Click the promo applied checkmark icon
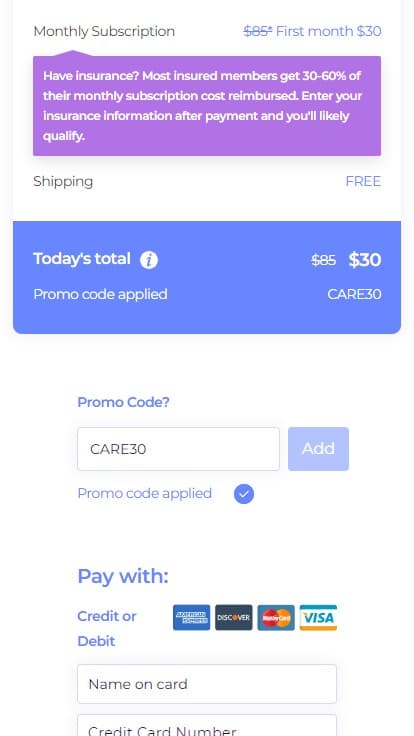Screen dimensions: 414x736 (244, 494)
